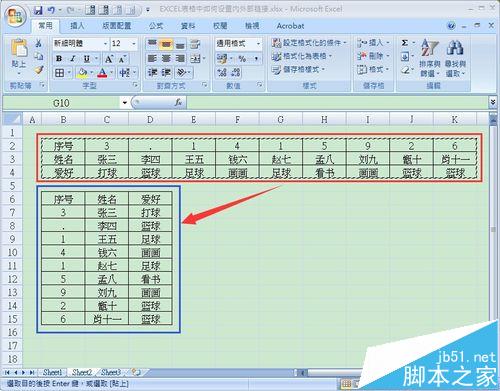The width and height of the screenshot is (500, 391).
Task: Open Excel help question mark
Action: [451, 26]
